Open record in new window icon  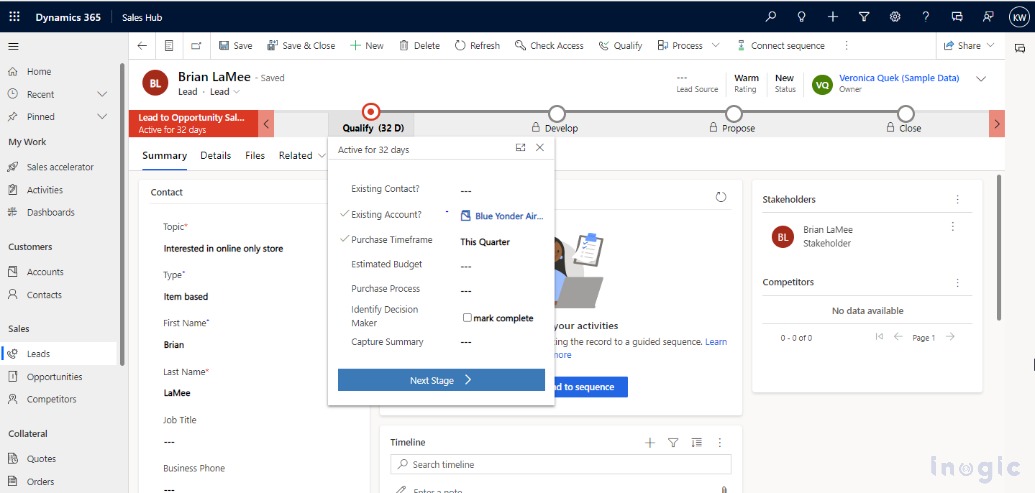click(x=196, y=46)
